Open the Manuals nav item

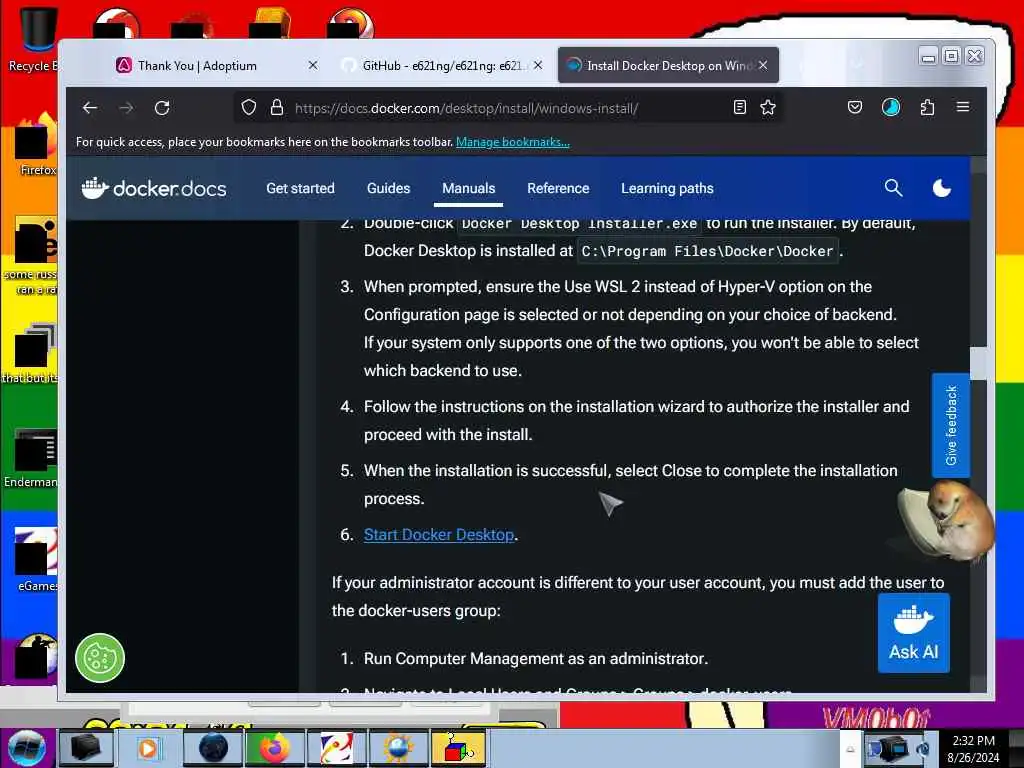point(469,188)
